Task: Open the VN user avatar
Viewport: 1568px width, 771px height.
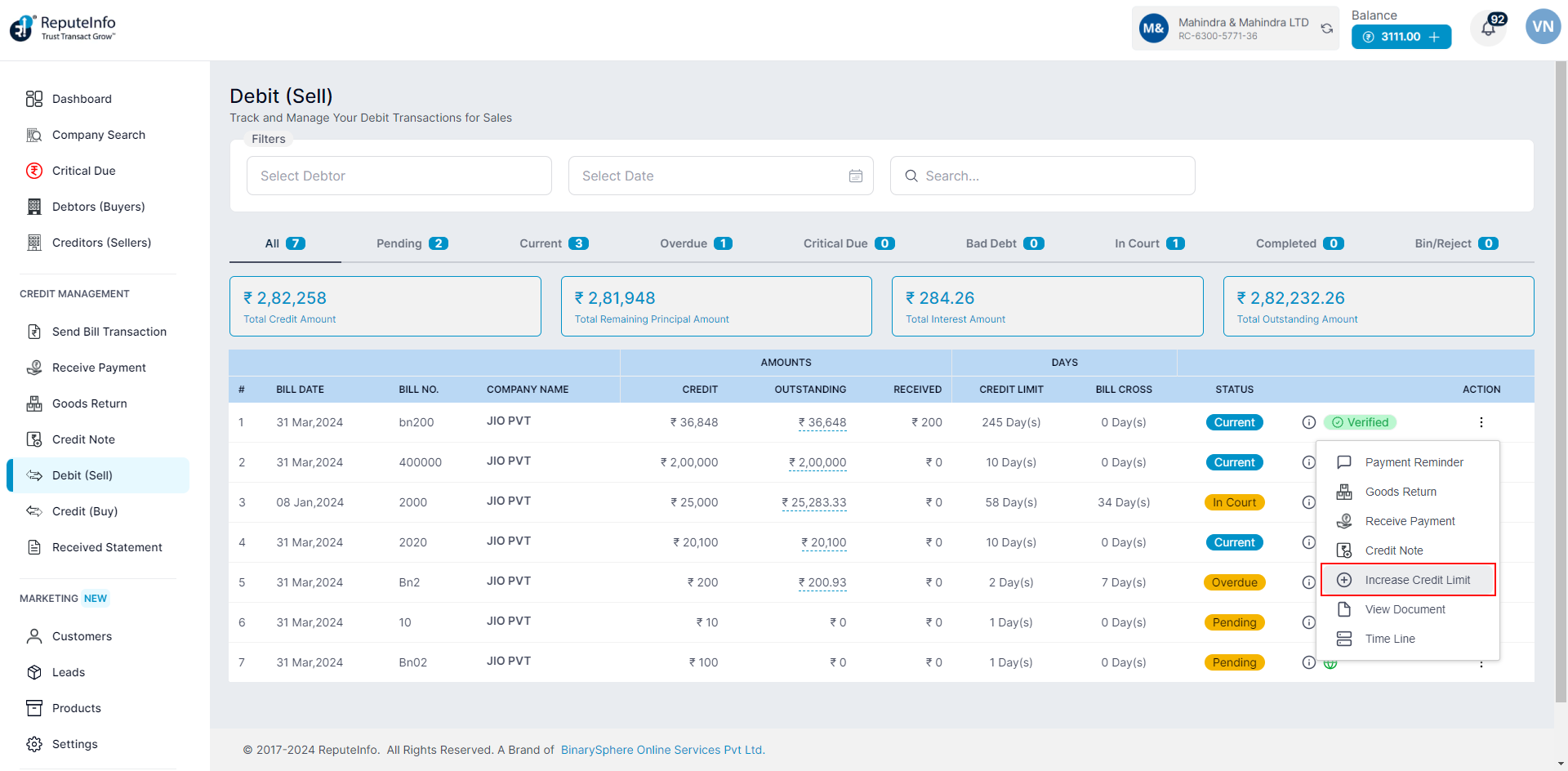Action: (1542, 27)
